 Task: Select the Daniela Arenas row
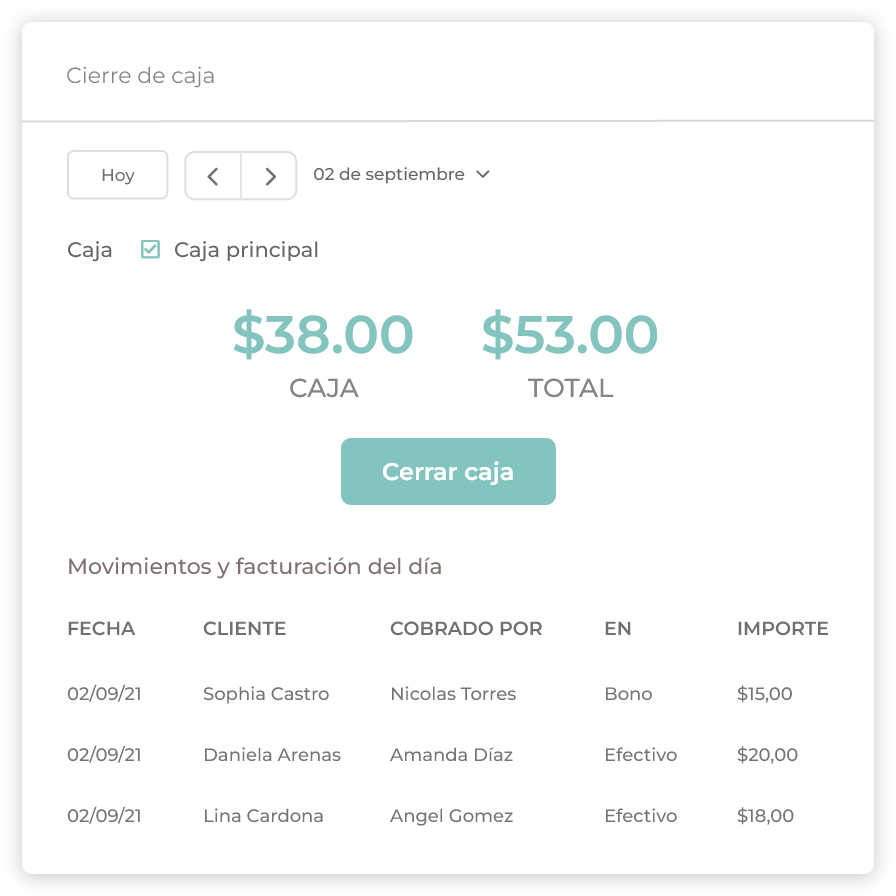pyautogui.click(x=272, y=755)
